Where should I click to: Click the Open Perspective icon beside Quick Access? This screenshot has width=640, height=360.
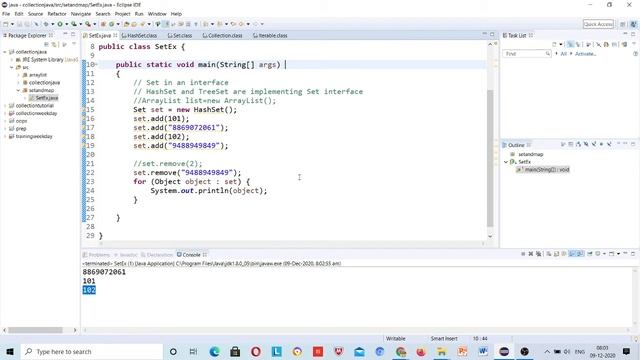623,24
